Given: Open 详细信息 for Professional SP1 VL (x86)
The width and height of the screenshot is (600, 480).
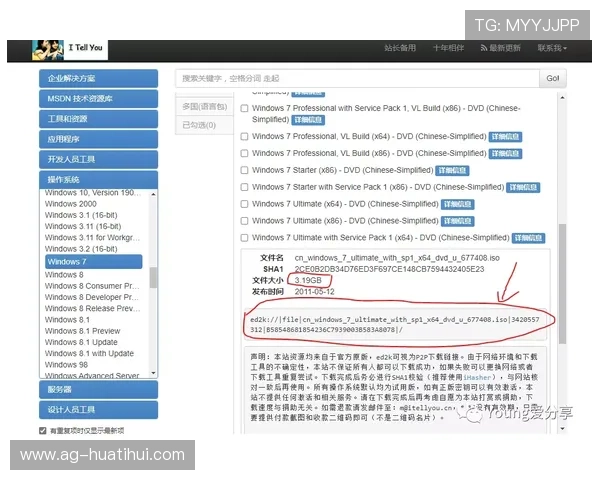Looking at the screenshot, I should click(x=308, y=120).
